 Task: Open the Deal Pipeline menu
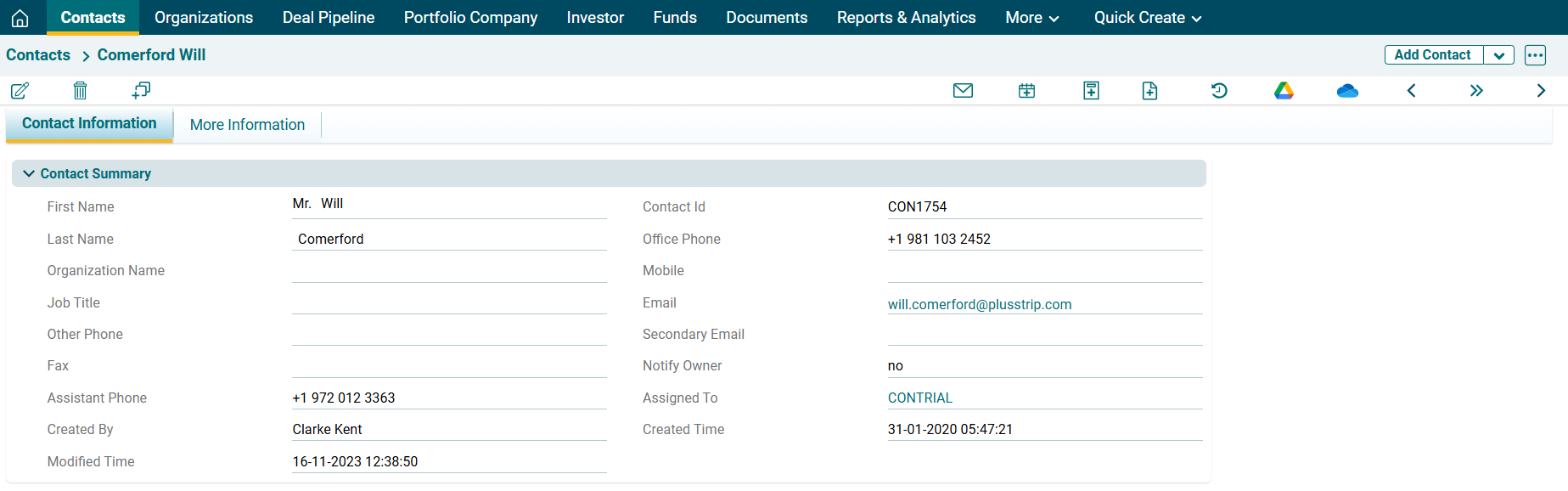329,18
